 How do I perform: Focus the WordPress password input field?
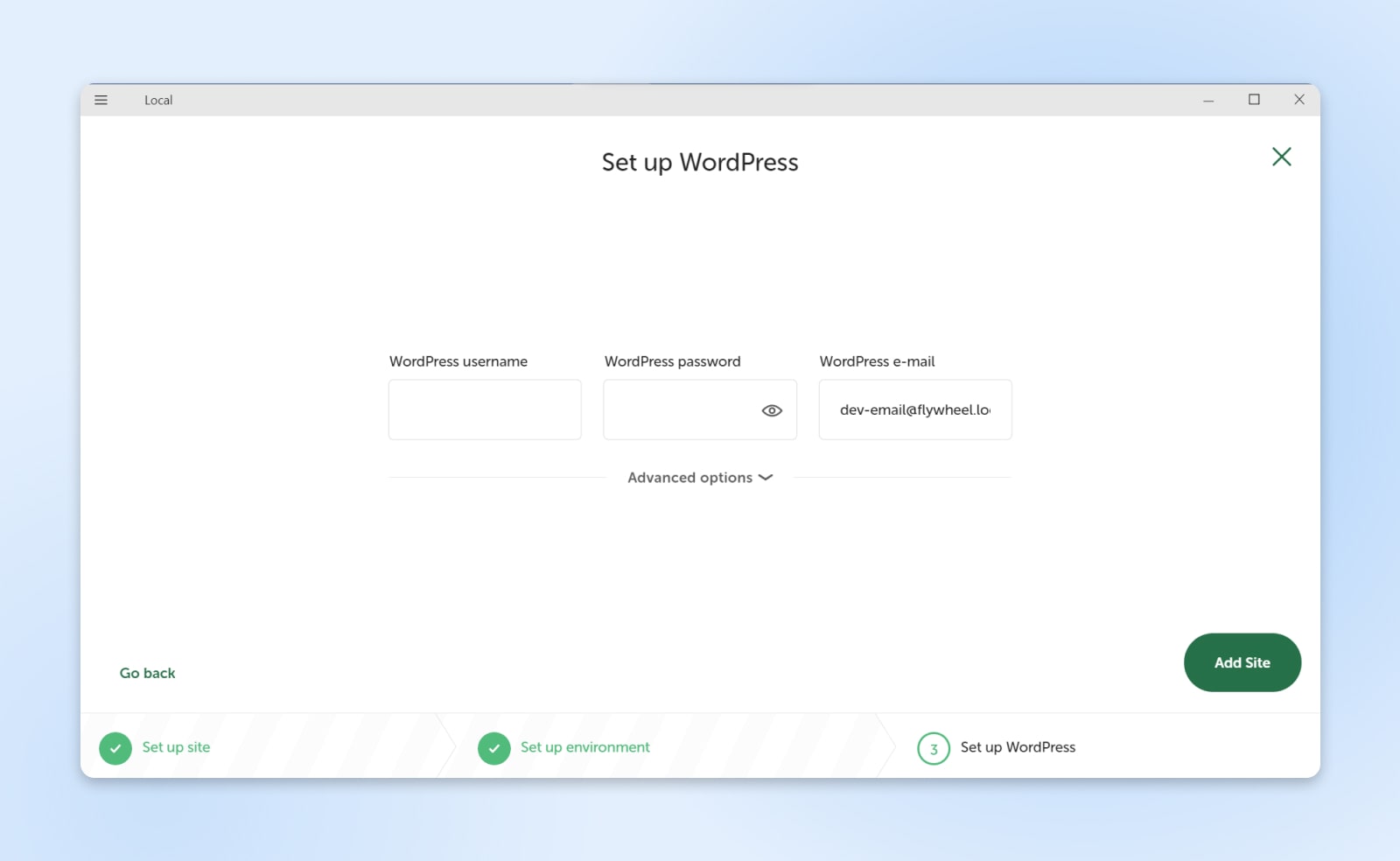(x=678, y=409)
